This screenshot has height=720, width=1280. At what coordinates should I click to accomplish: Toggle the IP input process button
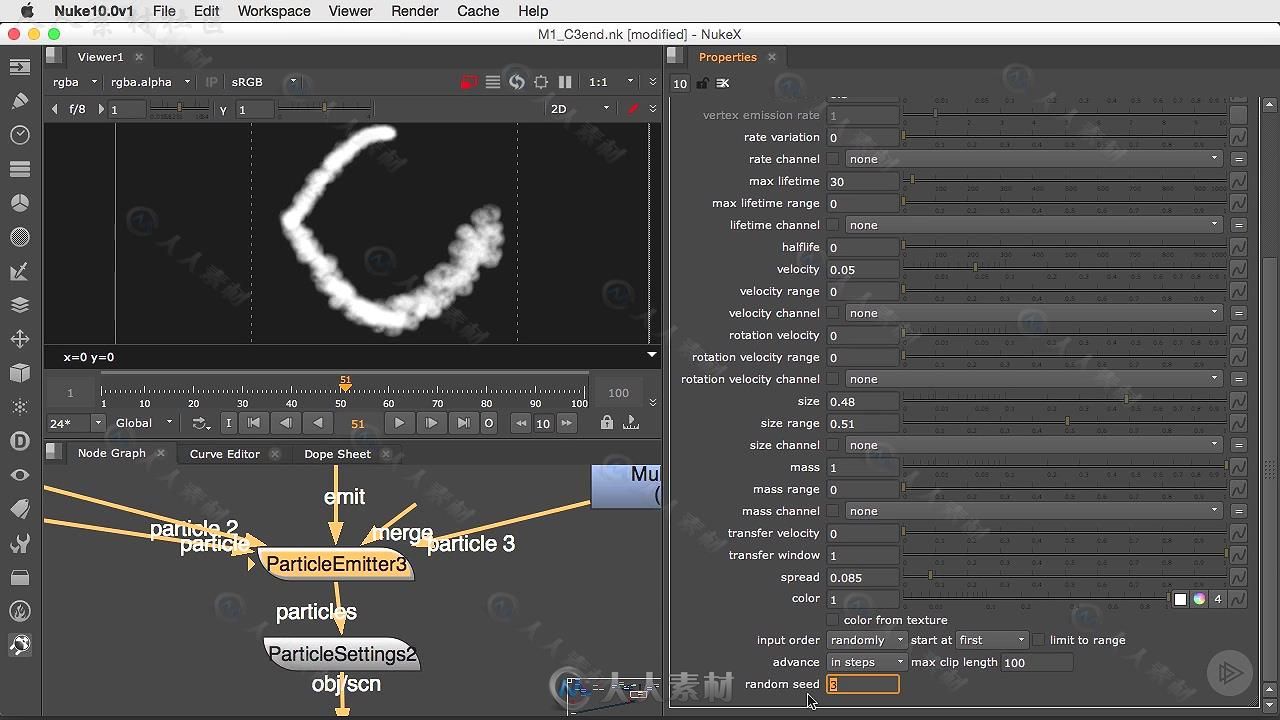211,82
